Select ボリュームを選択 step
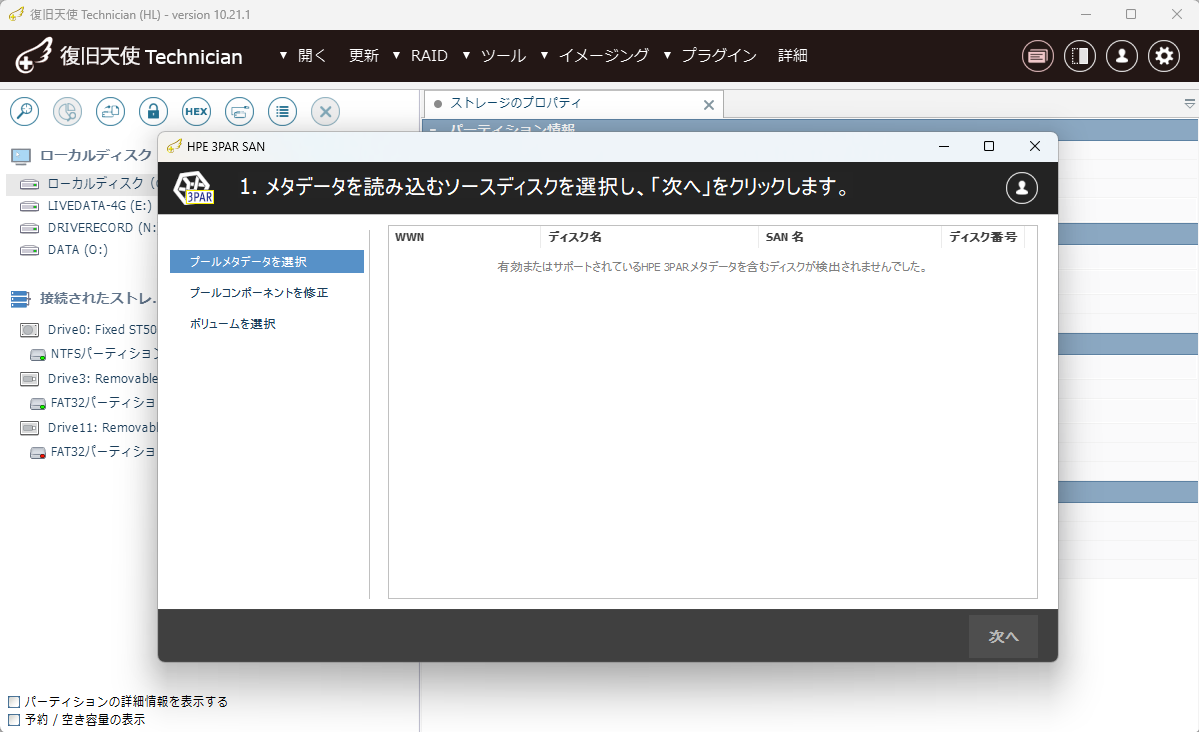Viewport: 1199px width, 732px height. coord(232,324)
